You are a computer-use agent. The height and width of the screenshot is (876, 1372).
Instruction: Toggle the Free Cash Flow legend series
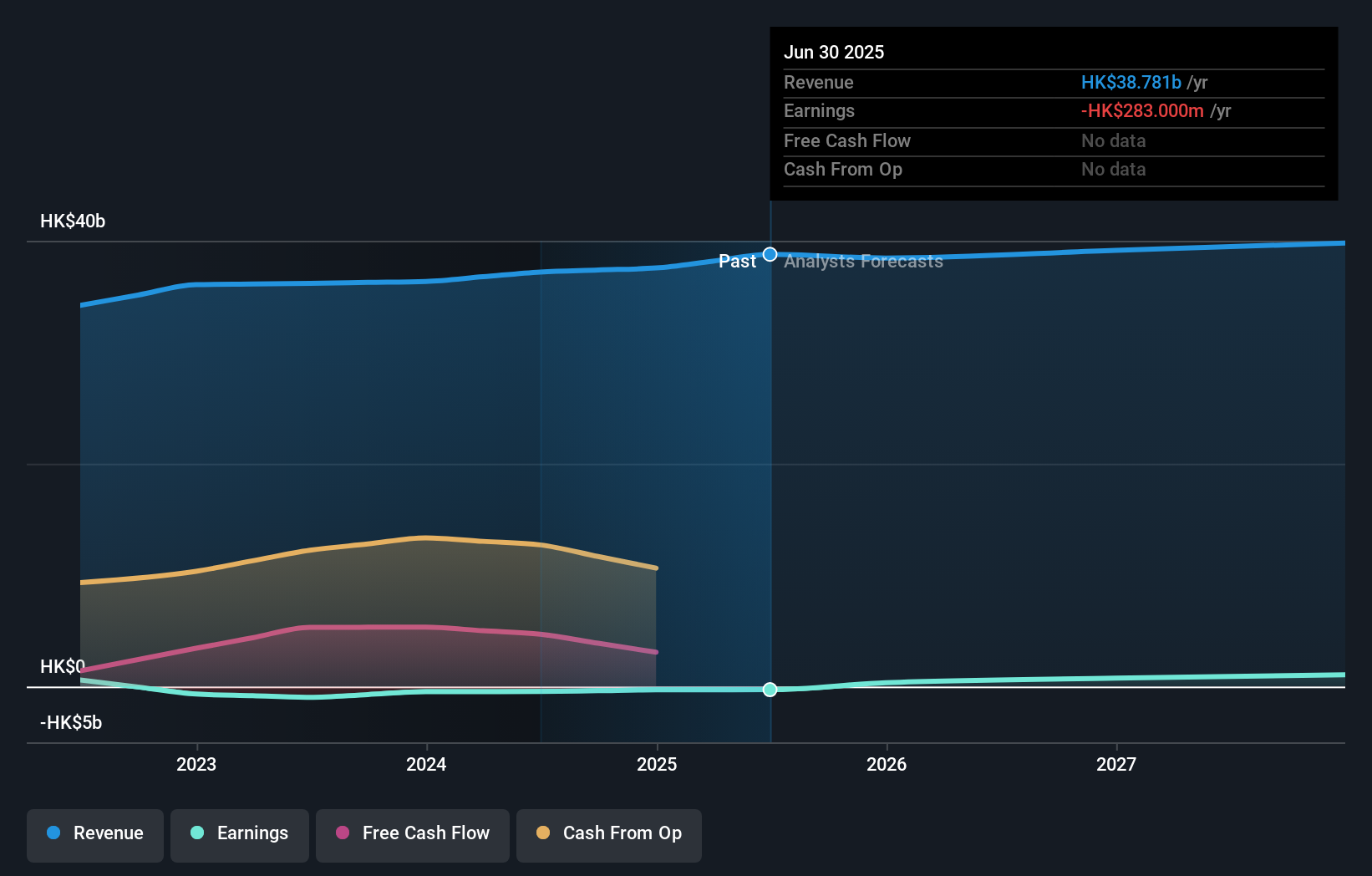(x=413, y=835)
